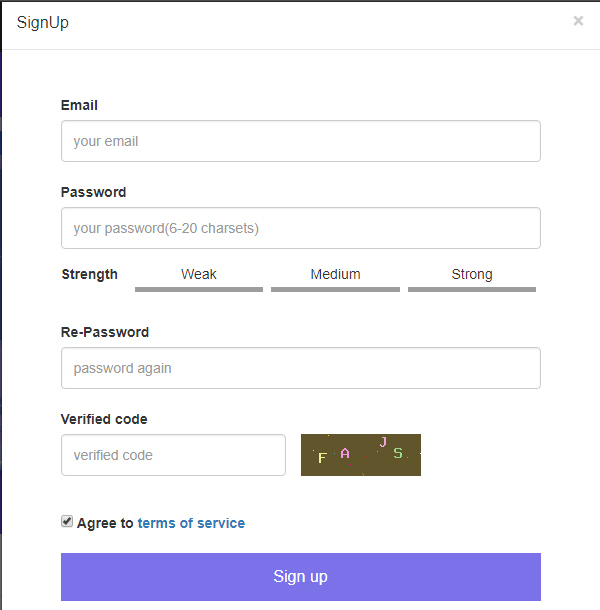
Task: Click the Strong strength label
Action: [472, 274]
